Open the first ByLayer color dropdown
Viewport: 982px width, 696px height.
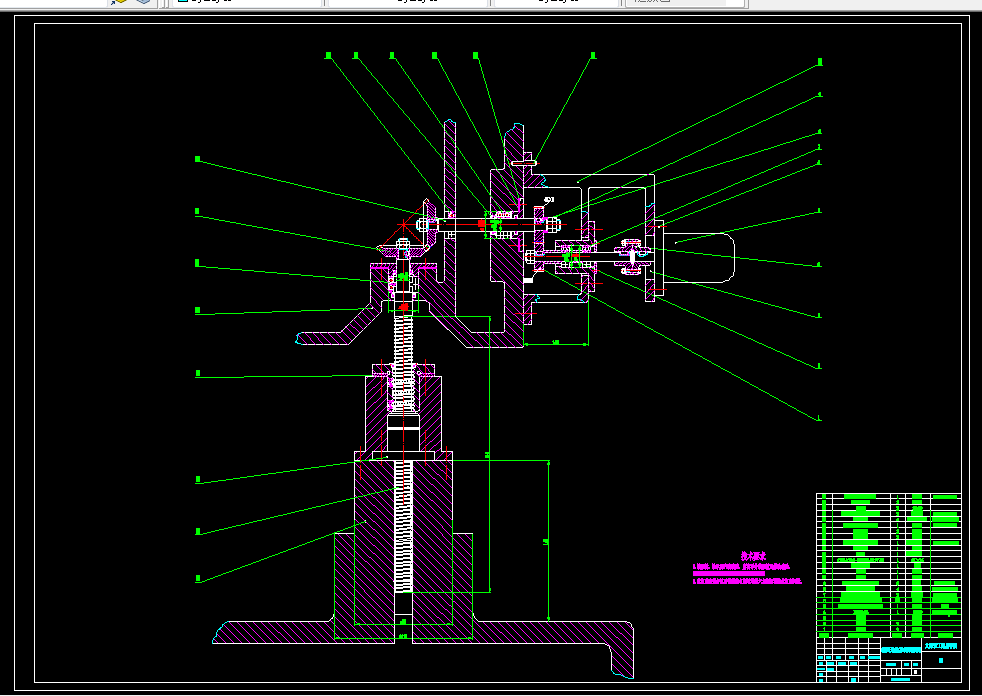pos(245,2)
